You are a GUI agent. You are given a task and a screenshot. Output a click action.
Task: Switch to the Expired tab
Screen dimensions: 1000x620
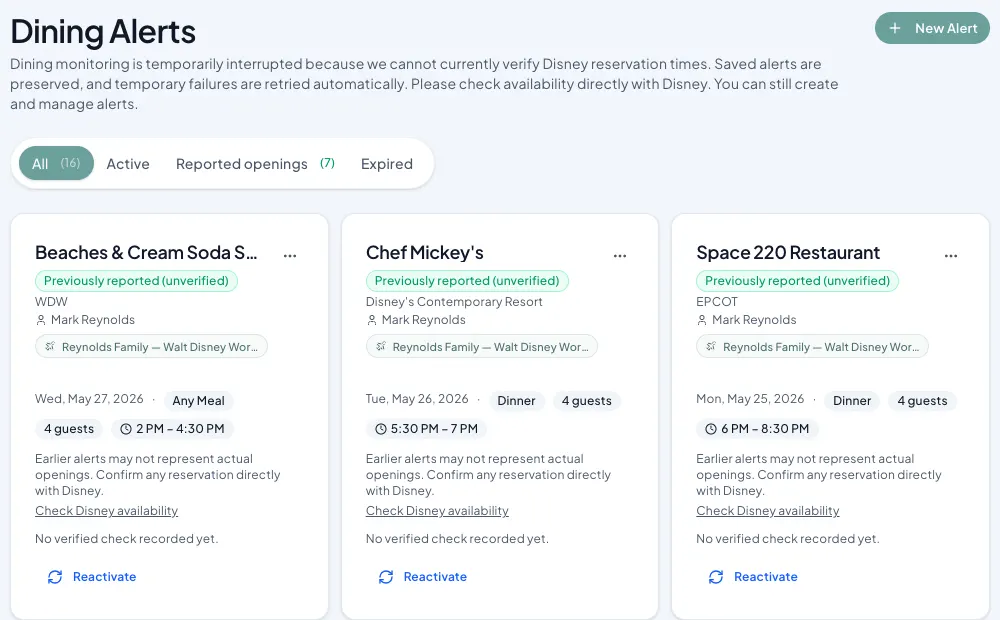(386, 164)
